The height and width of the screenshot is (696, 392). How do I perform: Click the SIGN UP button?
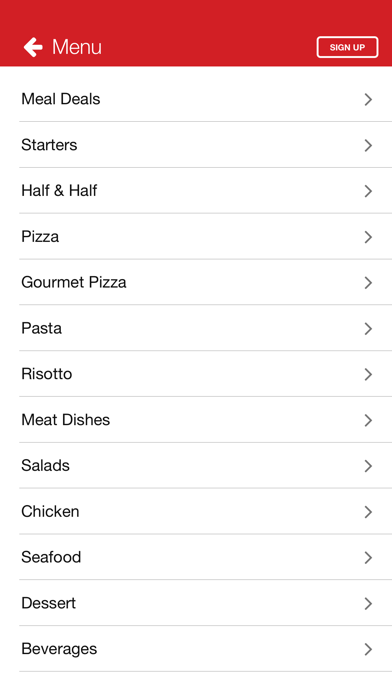(x=347, y=47)
